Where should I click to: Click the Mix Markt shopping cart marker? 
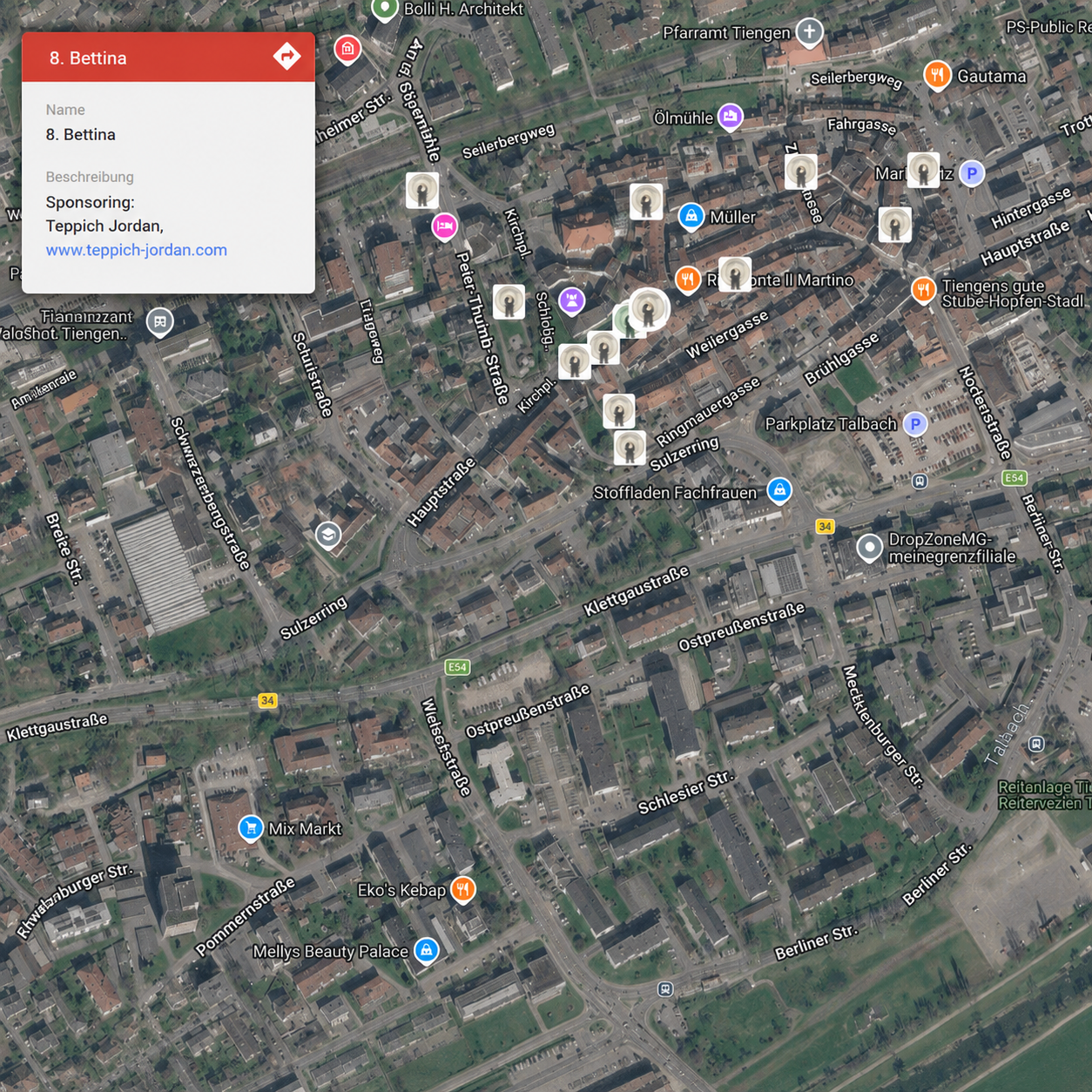click(251, 828)
